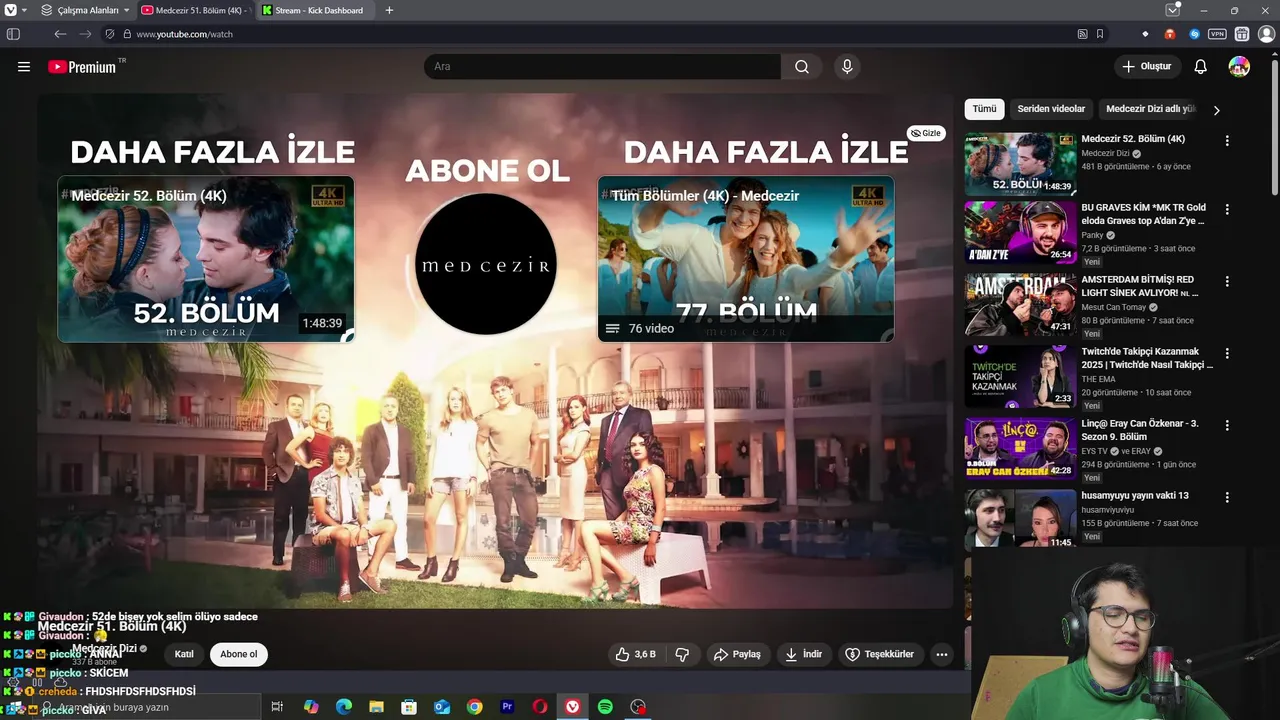1280x720 pixels.
Task: Click the İndir download button
Action: click(x=804, y=654)
